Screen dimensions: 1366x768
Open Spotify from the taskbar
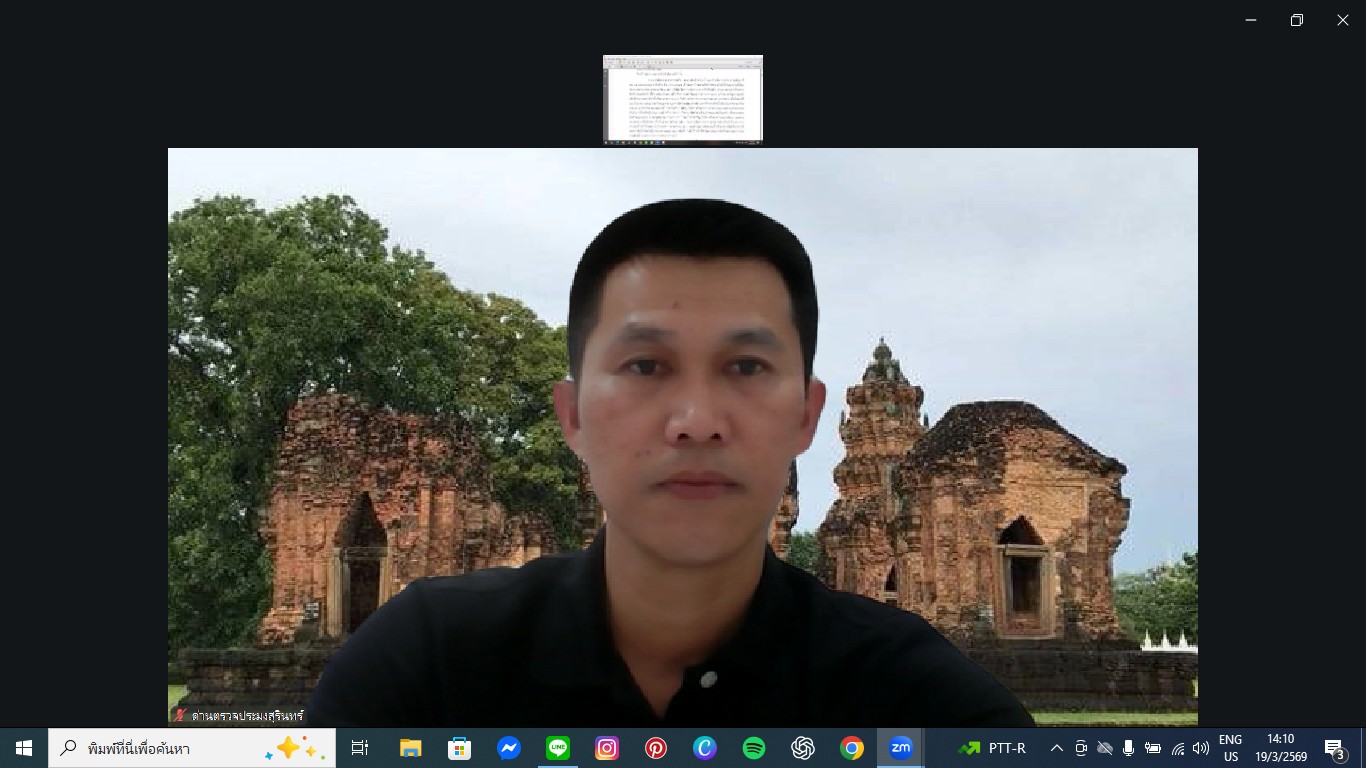754,747
